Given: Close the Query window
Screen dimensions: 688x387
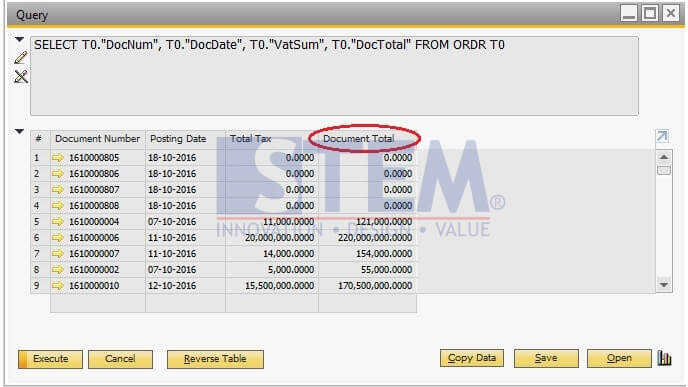Looking at the screenshot, I should [671, 14].
